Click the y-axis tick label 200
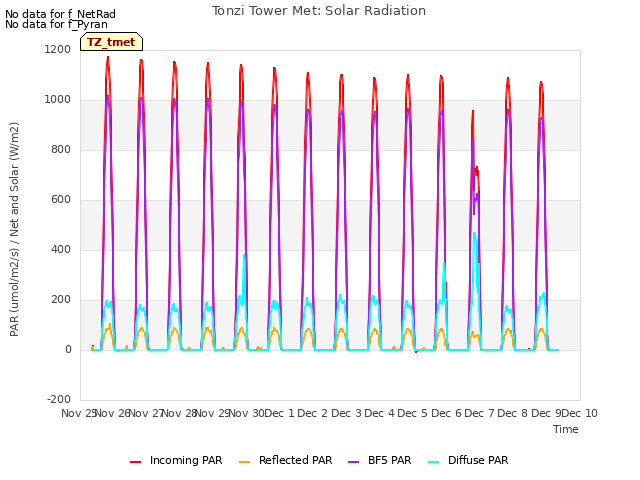The image size is (640, 480). tap(61, 300)
